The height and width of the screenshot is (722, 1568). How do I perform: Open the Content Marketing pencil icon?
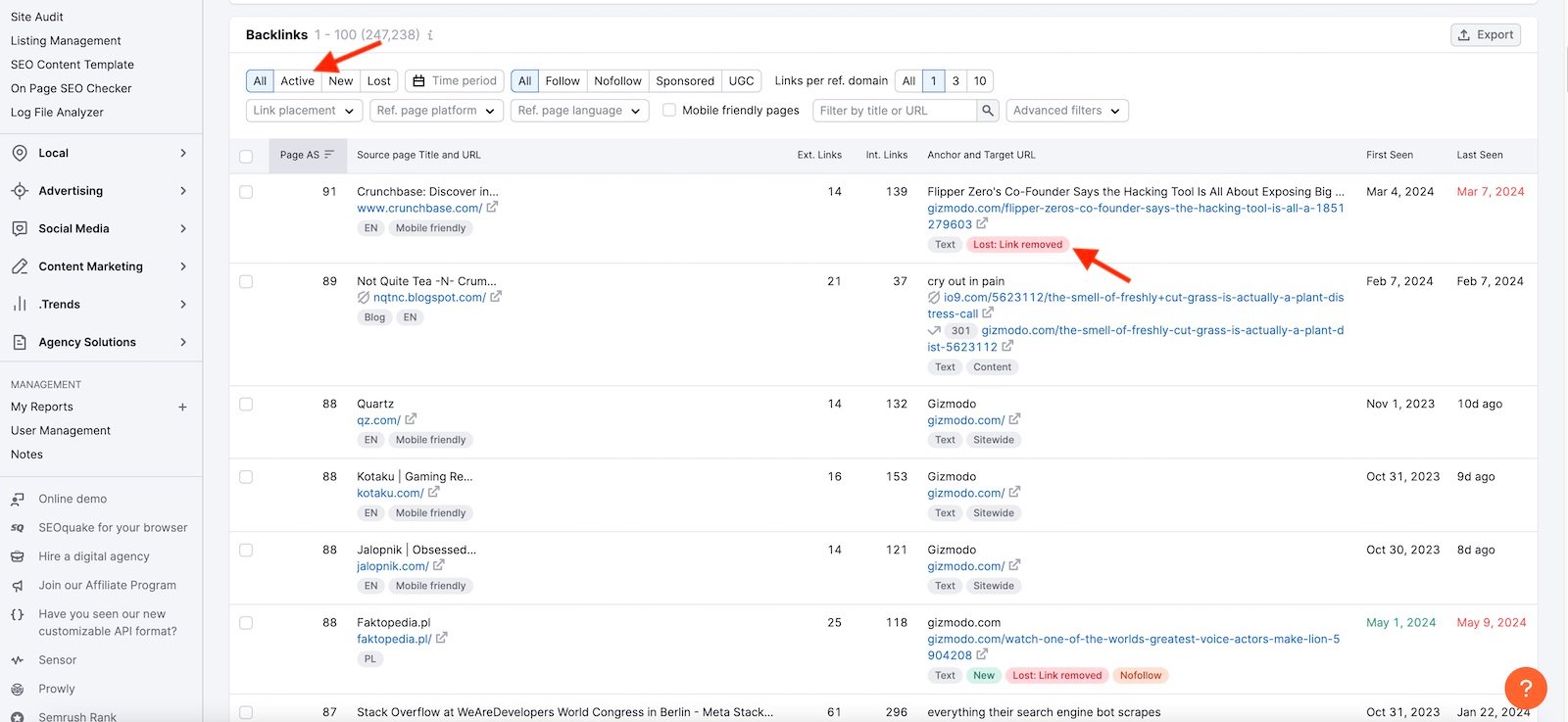point(19,266)
